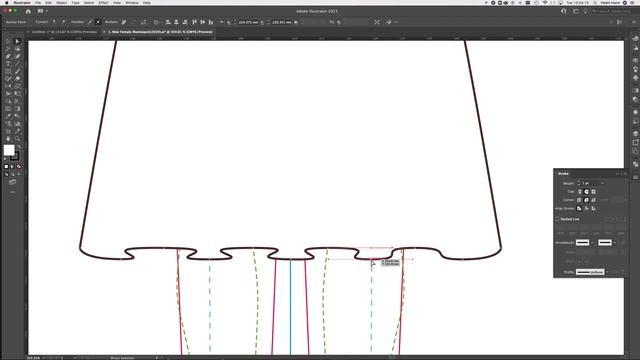Align stroke to outside
640x360 pixels.
pos(593,209)
